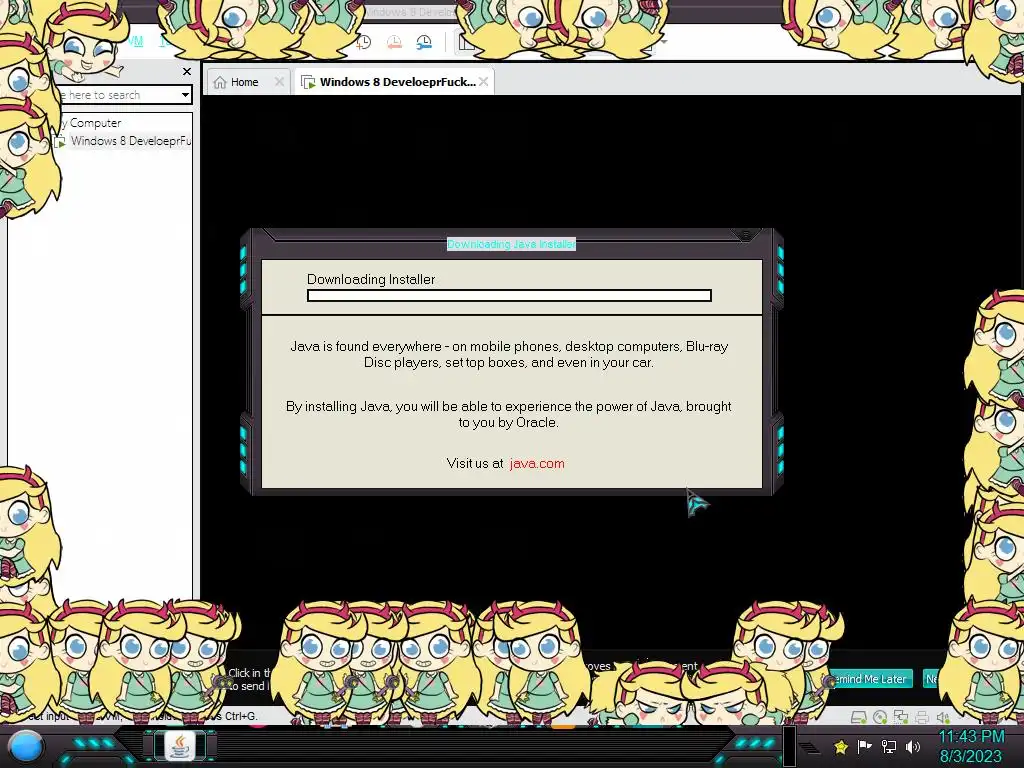This screenshot has height=768, width=1024.
Task: Click the "Visit us at" text
Action: point(475,464)
